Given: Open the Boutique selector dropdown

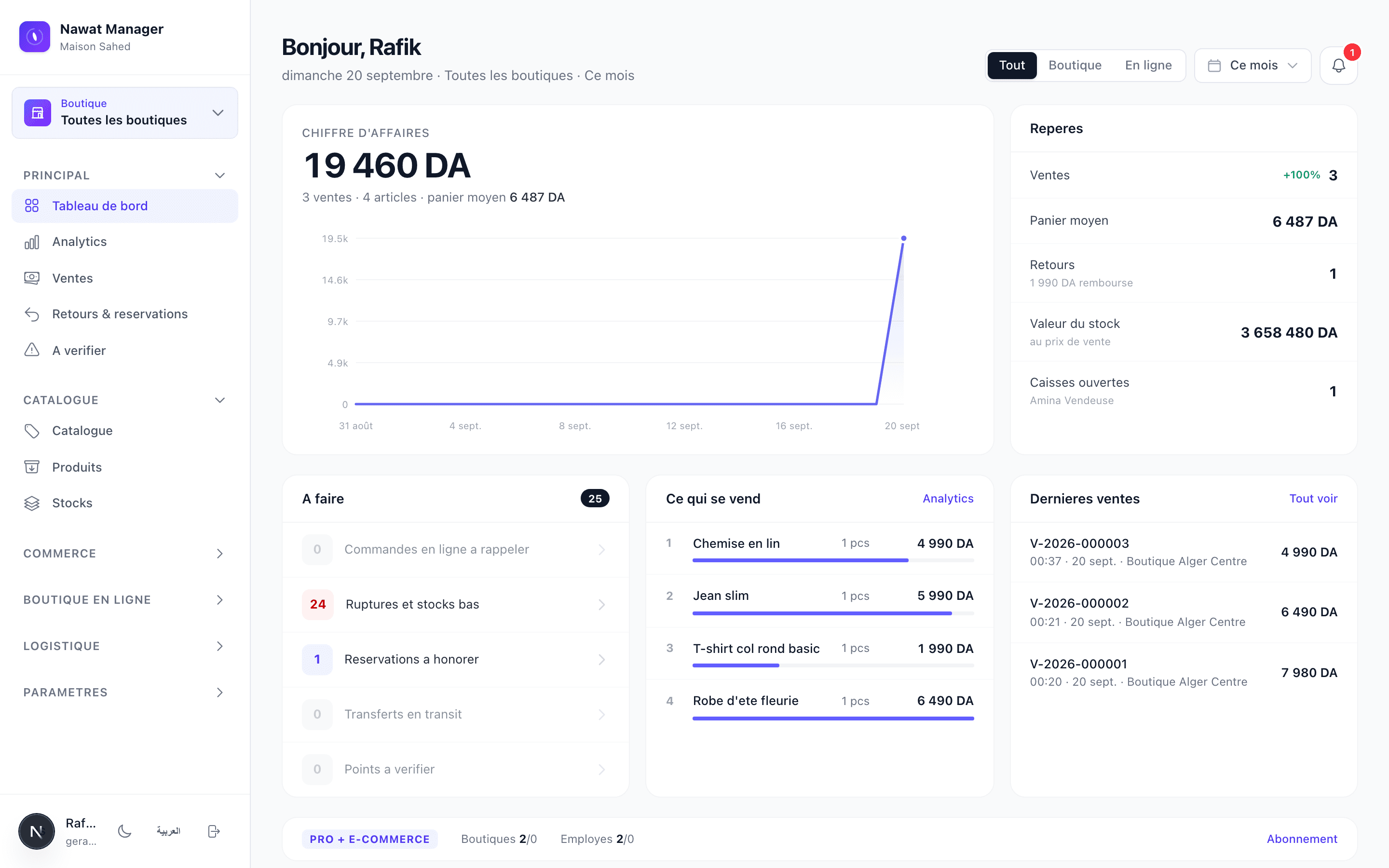Looking at the screenshot, I should tap(124, 112).
